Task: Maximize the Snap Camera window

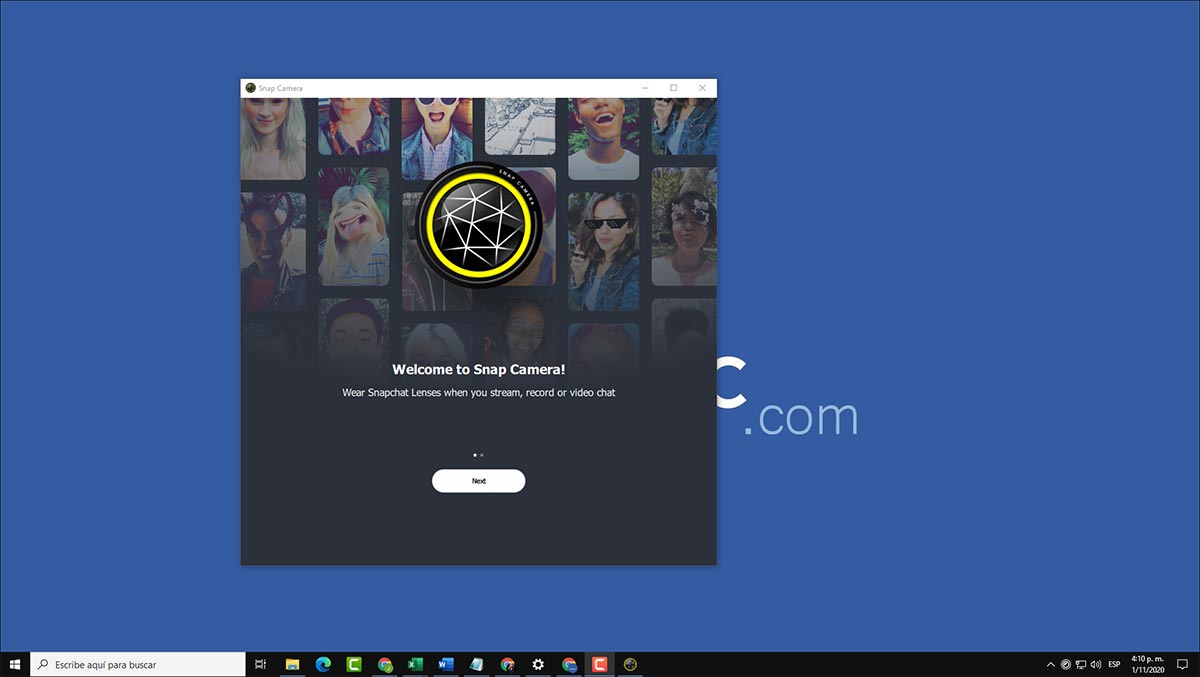Action: tap(673, 88)
